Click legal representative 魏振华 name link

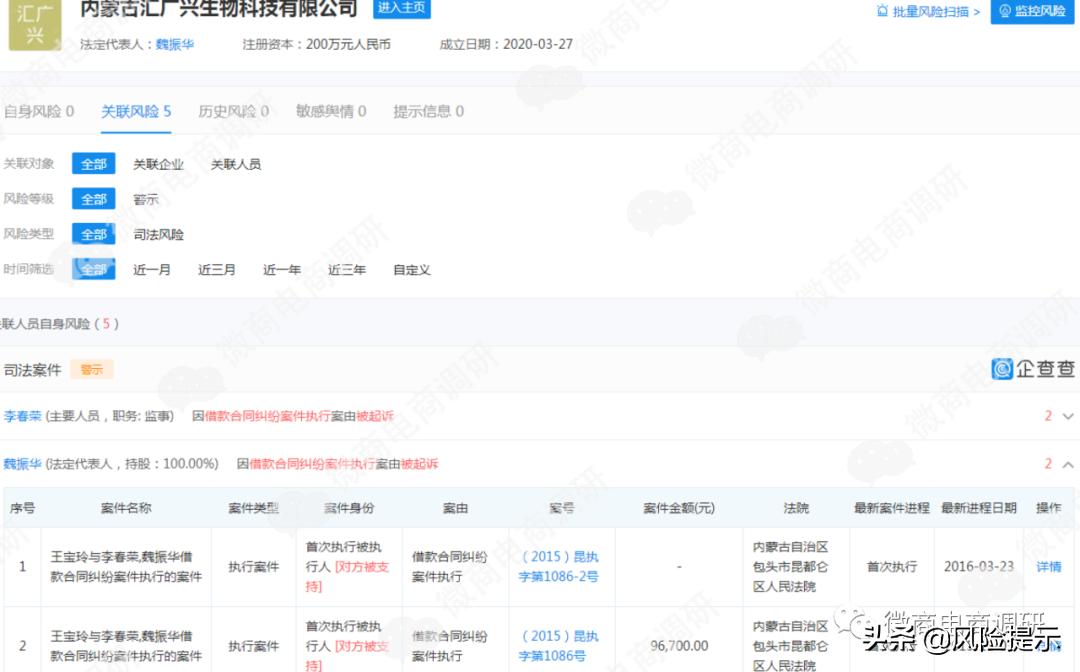click(x=22, y=463)
